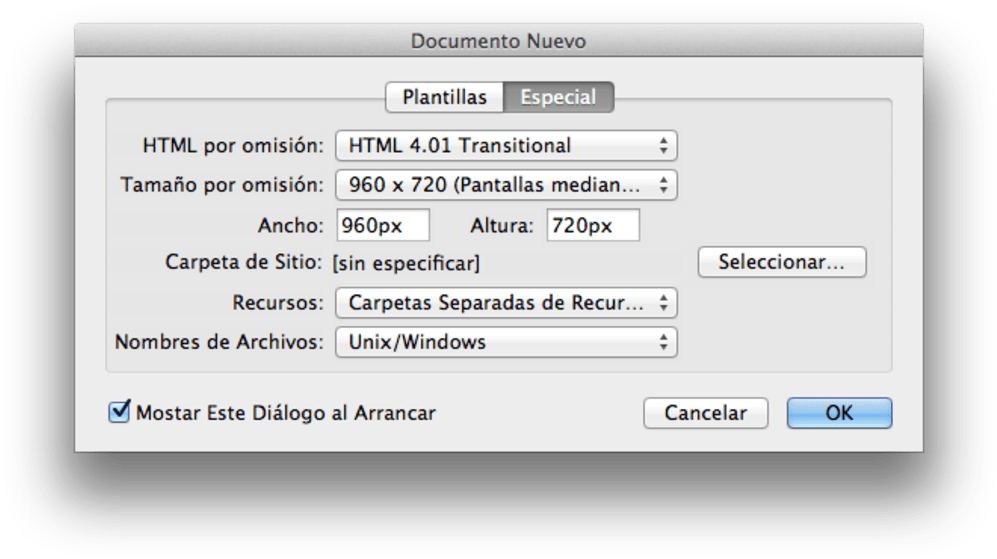997x559 pixels.
Task: Click the Carpeta de Sitio label
Action: 244,262
